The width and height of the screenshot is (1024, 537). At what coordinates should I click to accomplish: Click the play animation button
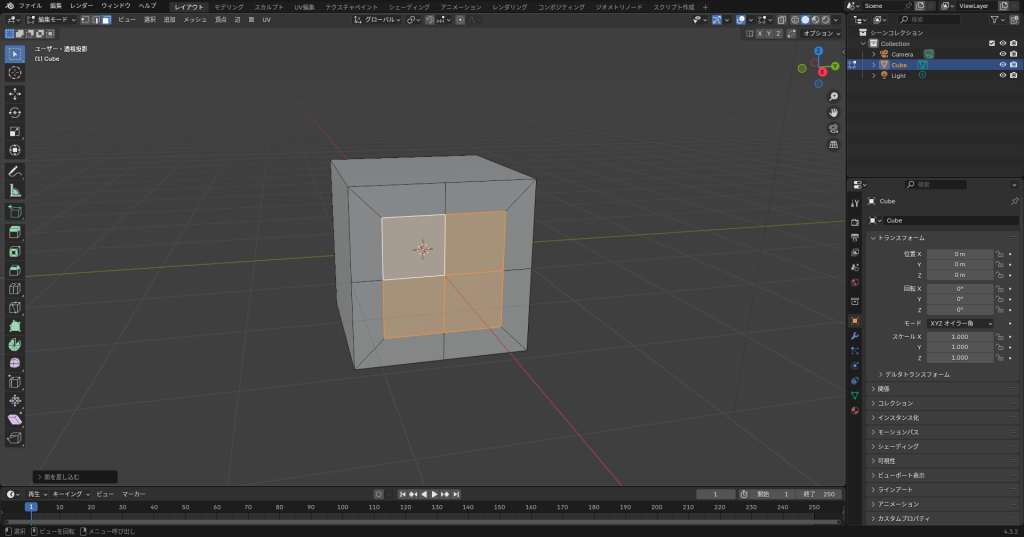(434, 494)
